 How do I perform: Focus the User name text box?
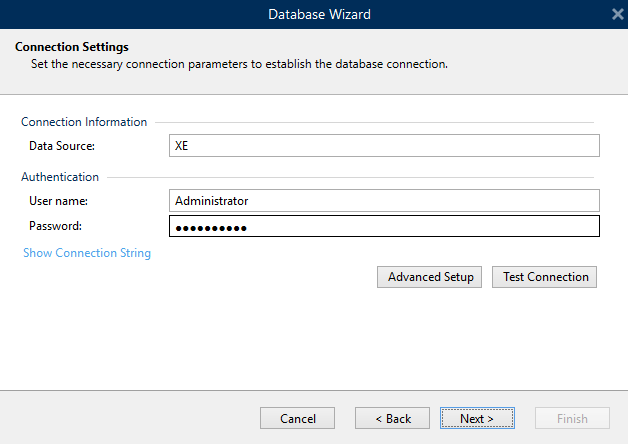pyautogui.click(x=384, y=201)
